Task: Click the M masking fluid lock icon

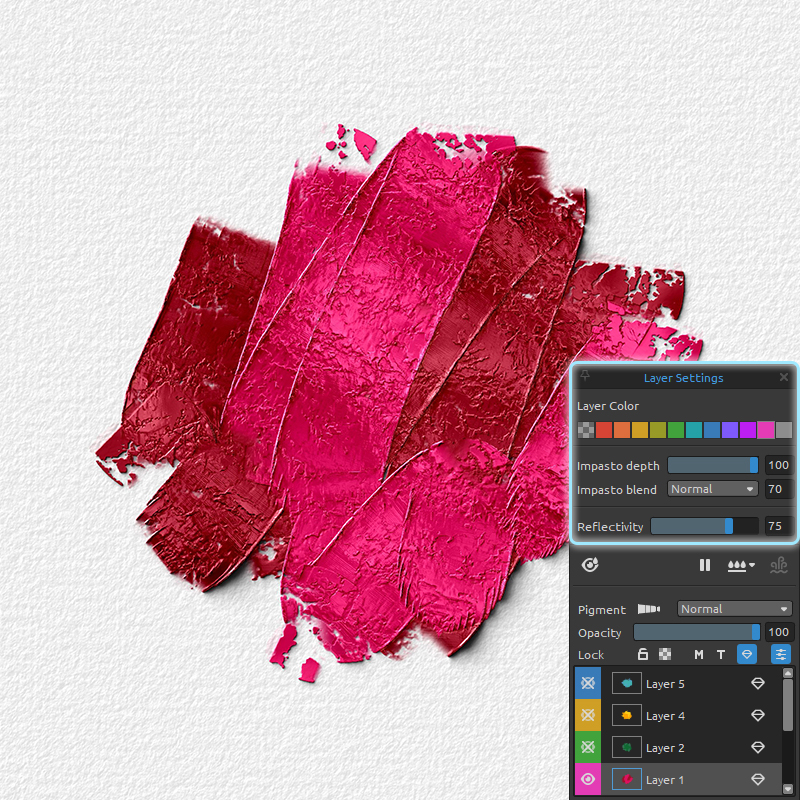Action: (698, 655)
